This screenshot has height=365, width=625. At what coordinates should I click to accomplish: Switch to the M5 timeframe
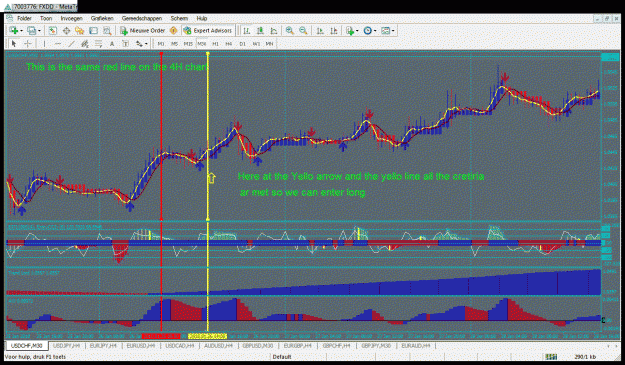[x=174, y=44]
